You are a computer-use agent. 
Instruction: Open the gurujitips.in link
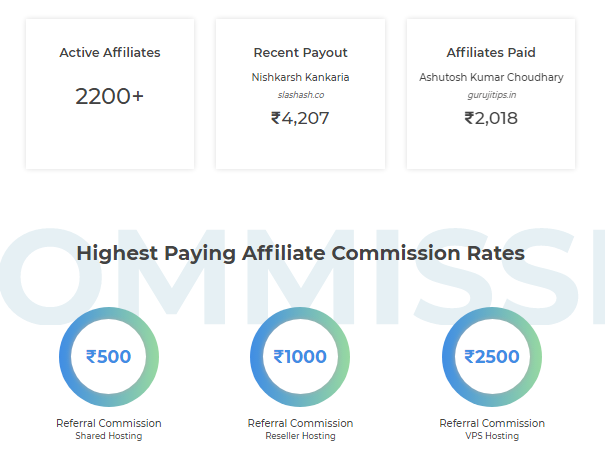(492, 95)
